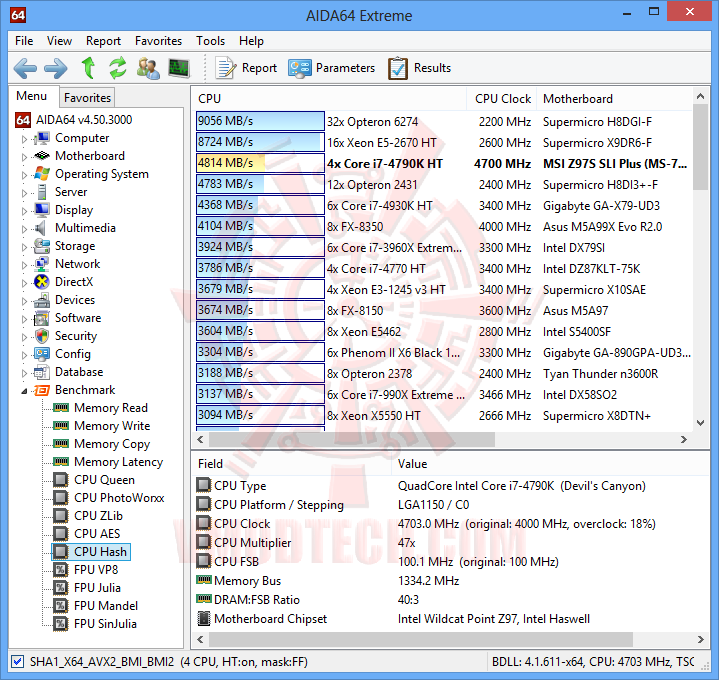Click the Results toolbar button

tap(420, 68)
